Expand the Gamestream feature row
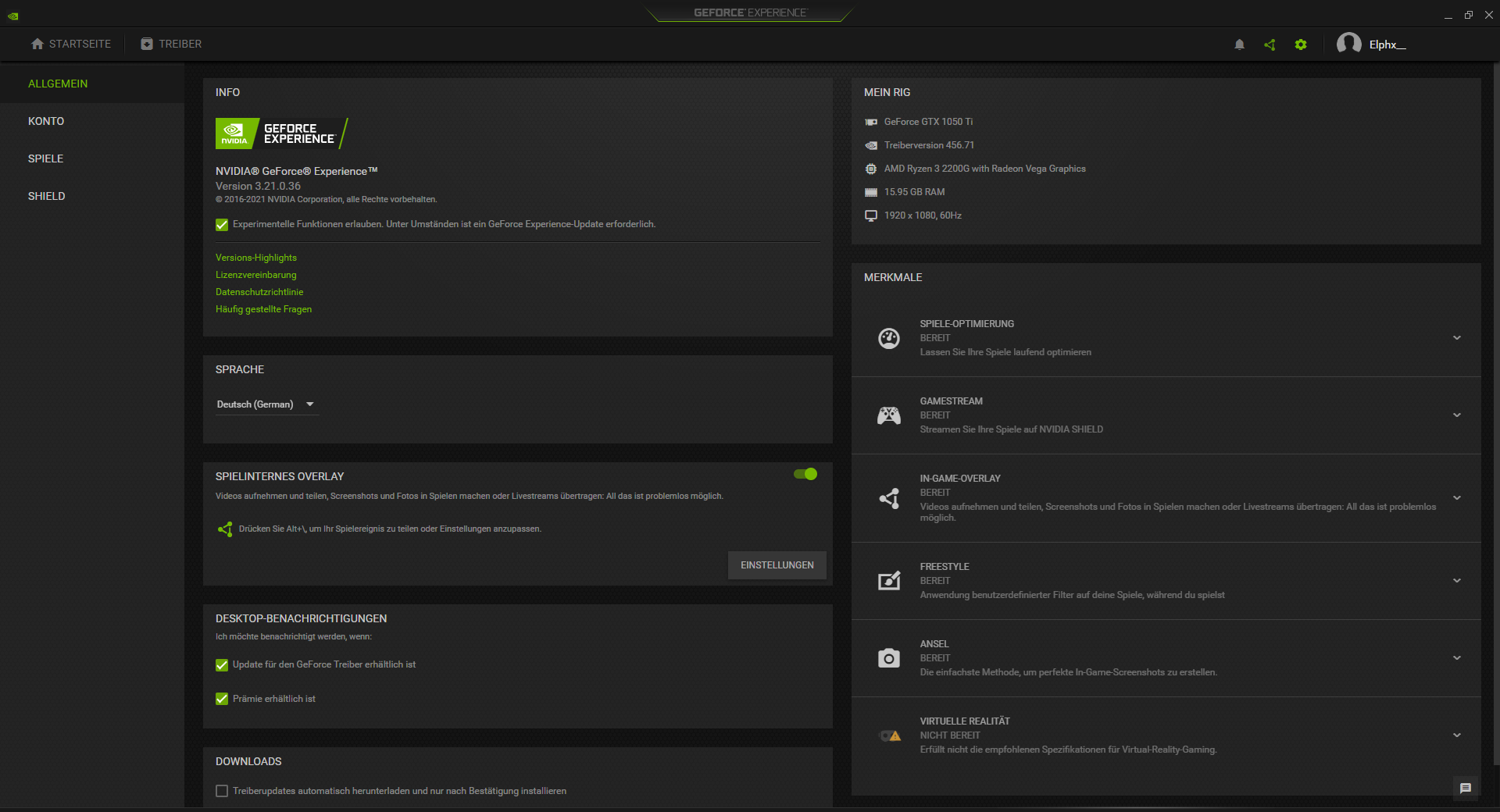The width and height of the screenshot is (1500, 812). coord(1457,415)
